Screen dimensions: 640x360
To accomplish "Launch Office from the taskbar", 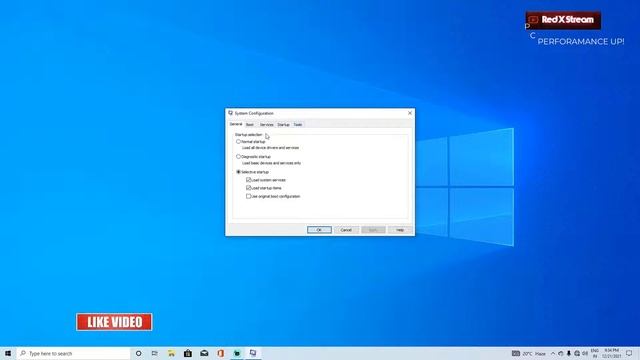I will (x=220, y=353).
